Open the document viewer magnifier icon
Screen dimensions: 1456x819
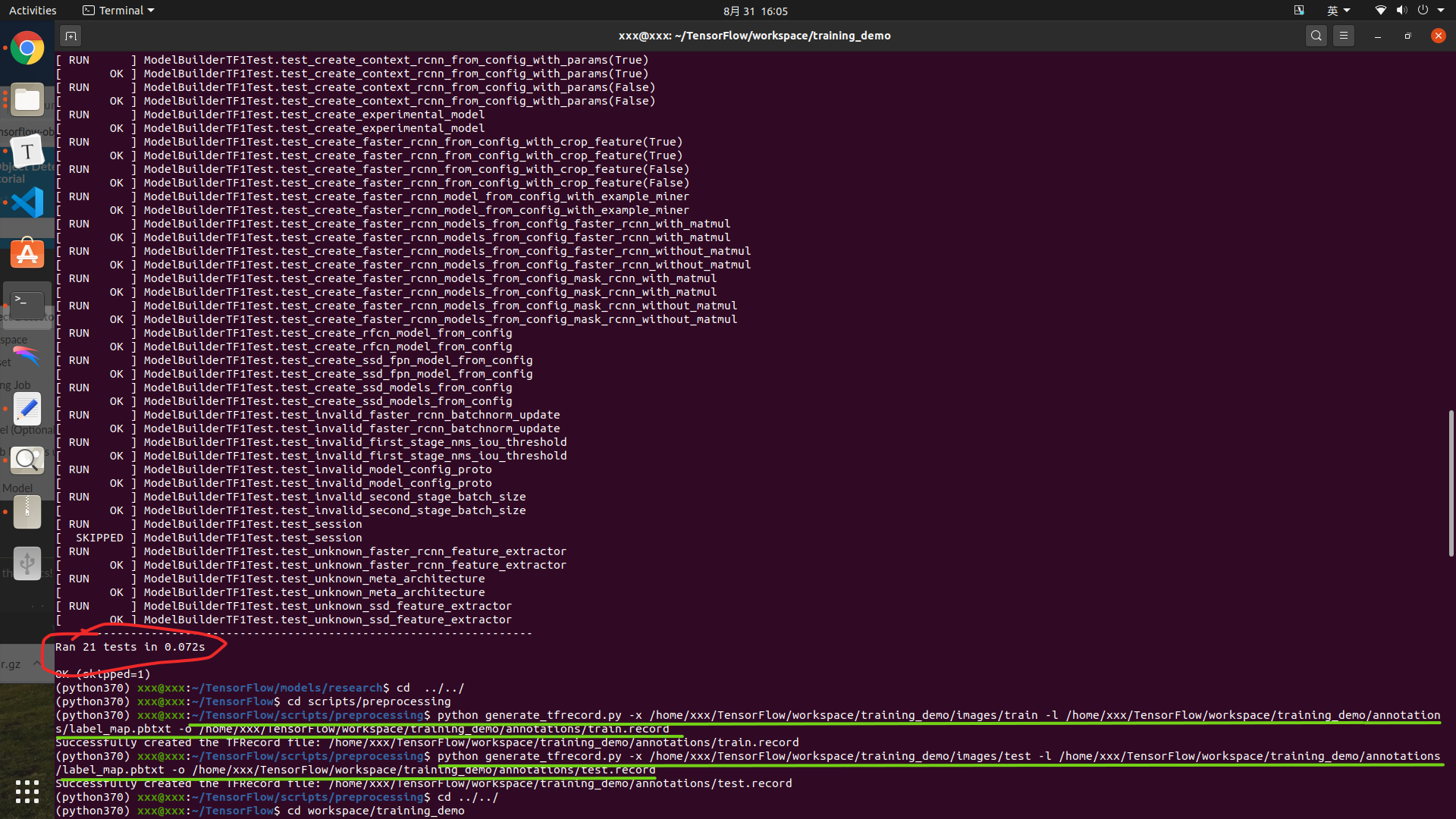click(x=27, y=460)
